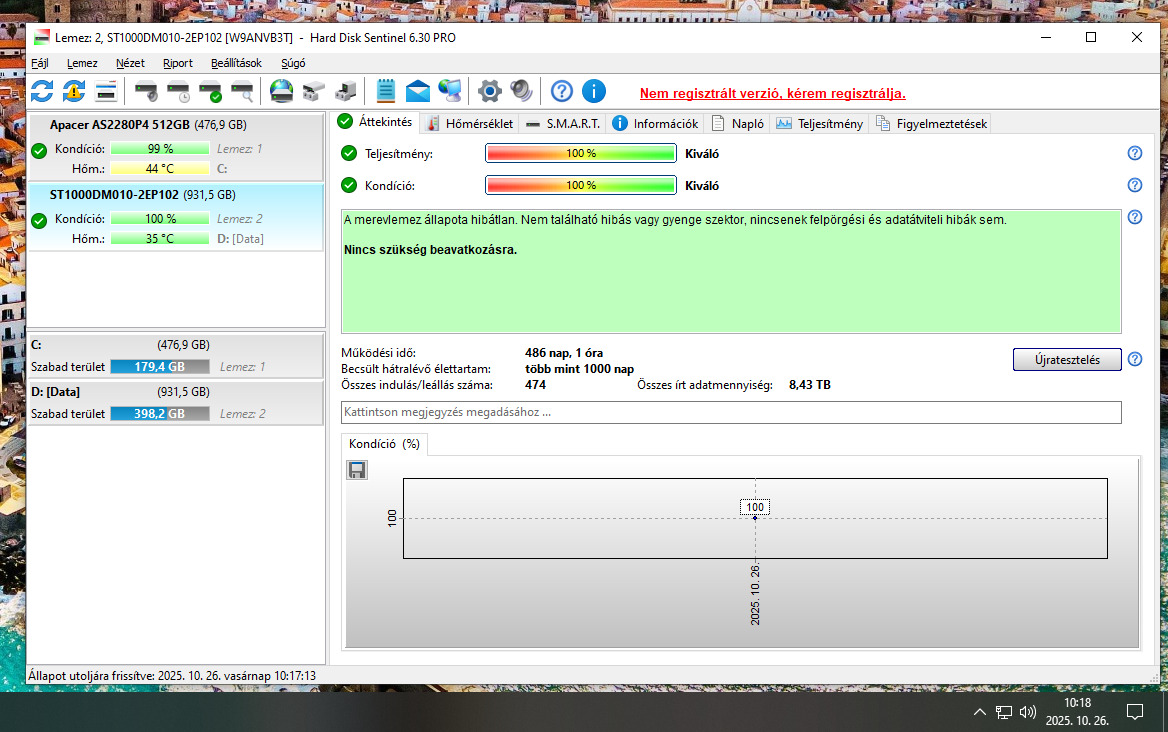Click help icon beside the green status text
Image resolution: width=1168 pixels, height=732 pixels.
click(1134, 217)
